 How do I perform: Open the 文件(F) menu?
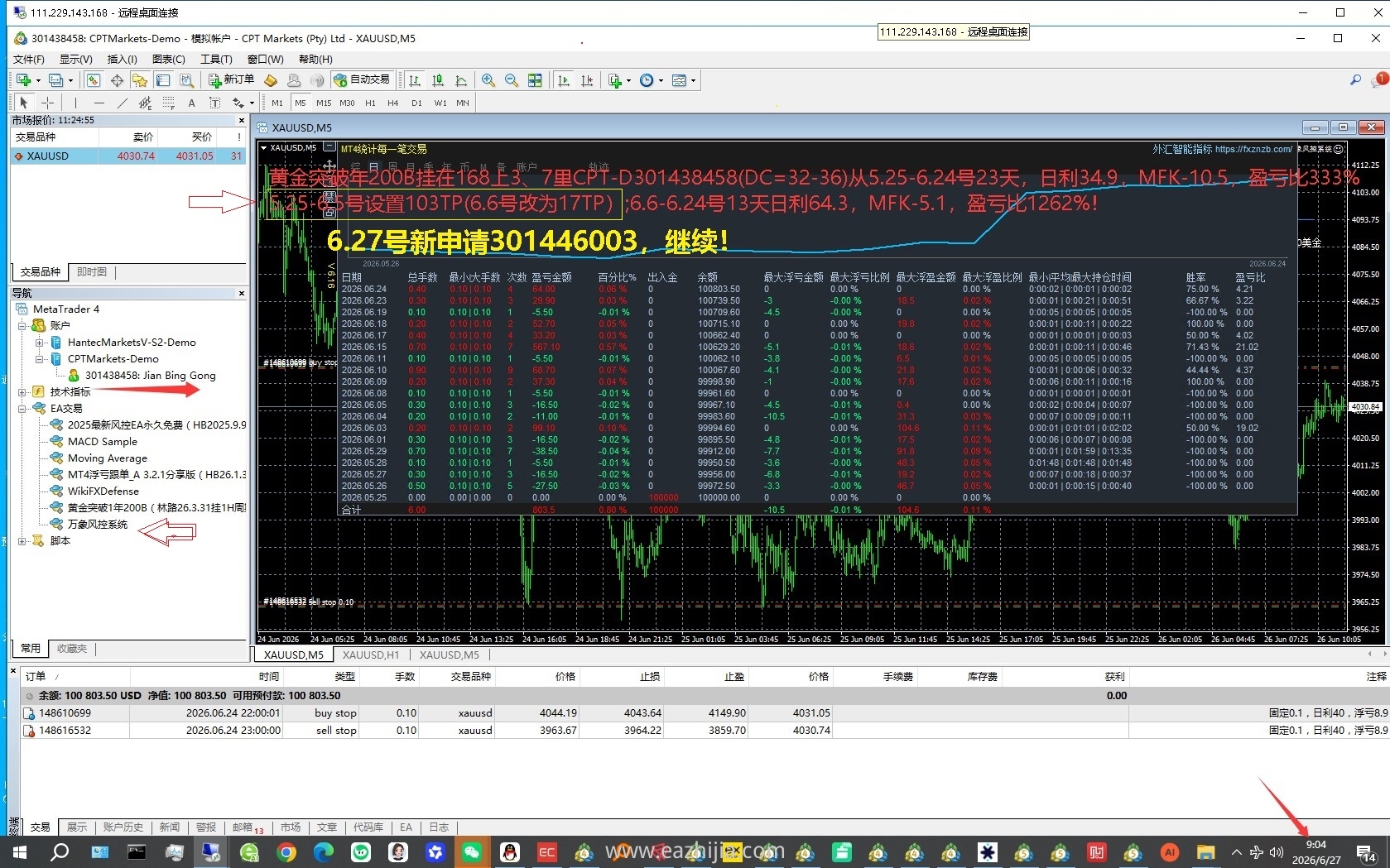click(x=29, y=60)
